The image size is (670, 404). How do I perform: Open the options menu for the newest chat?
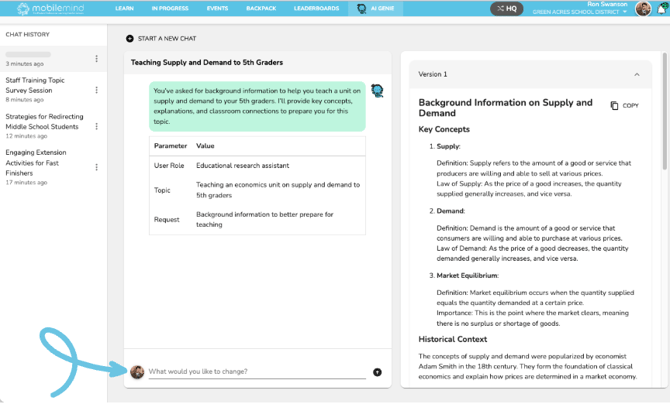coord(97,59)
